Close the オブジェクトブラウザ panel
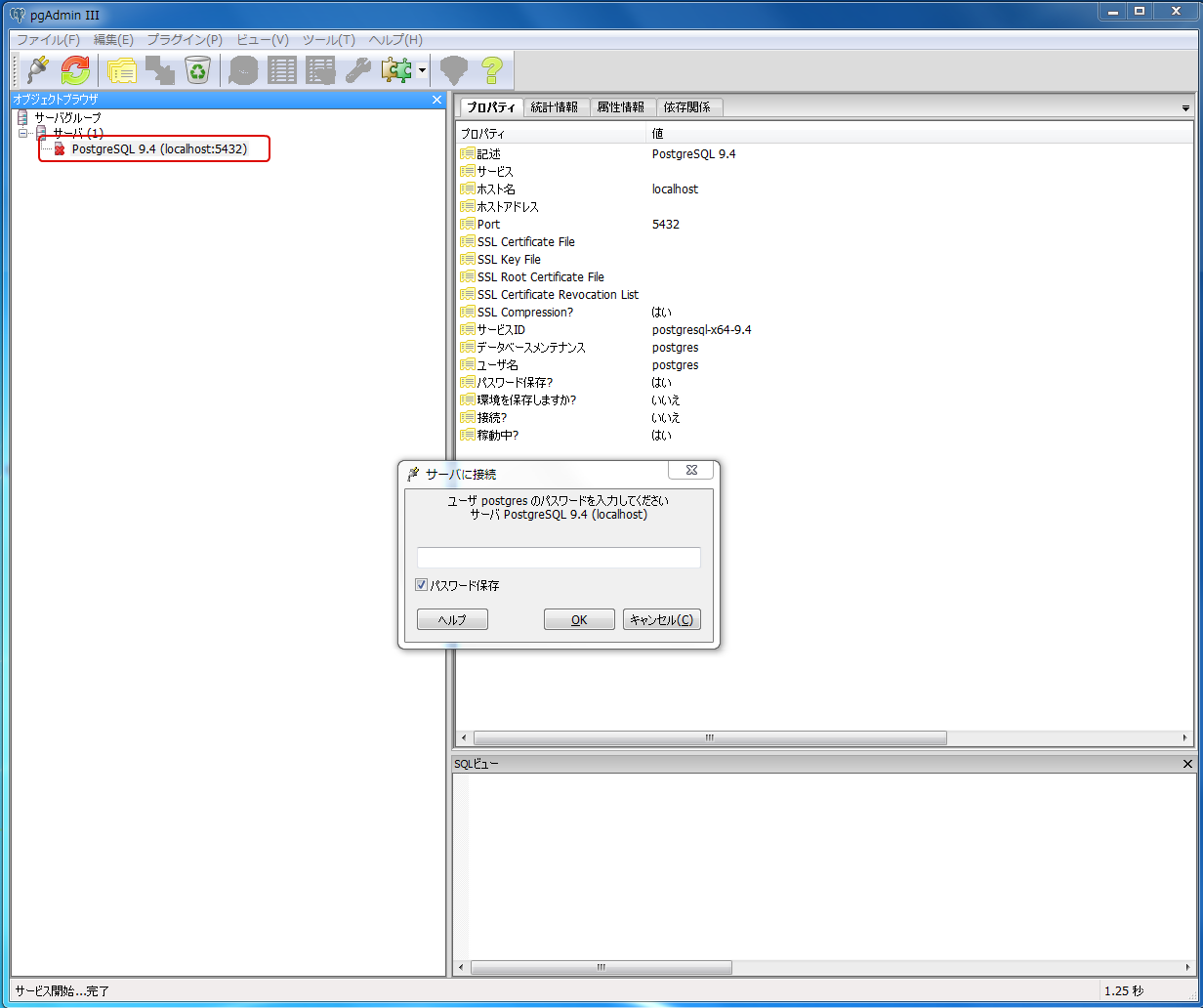Image resolution: width=1203 pixels, height=1008 pixels. coord(436,99)
